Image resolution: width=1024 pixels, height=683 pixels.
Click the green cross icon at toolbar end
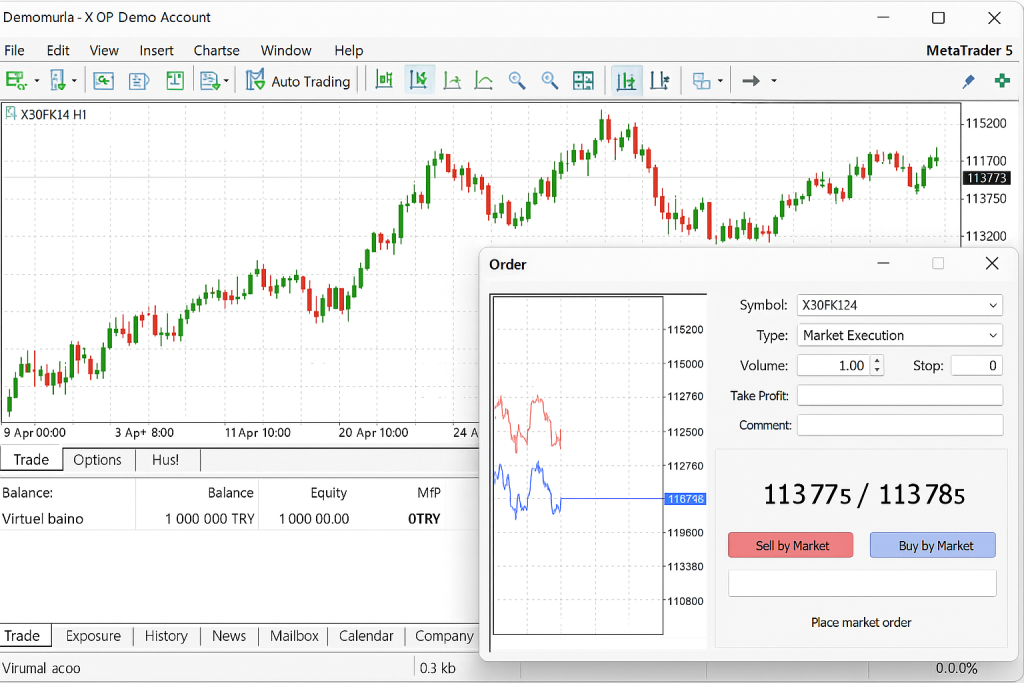pyautogui.click(x=1002, y=81)
